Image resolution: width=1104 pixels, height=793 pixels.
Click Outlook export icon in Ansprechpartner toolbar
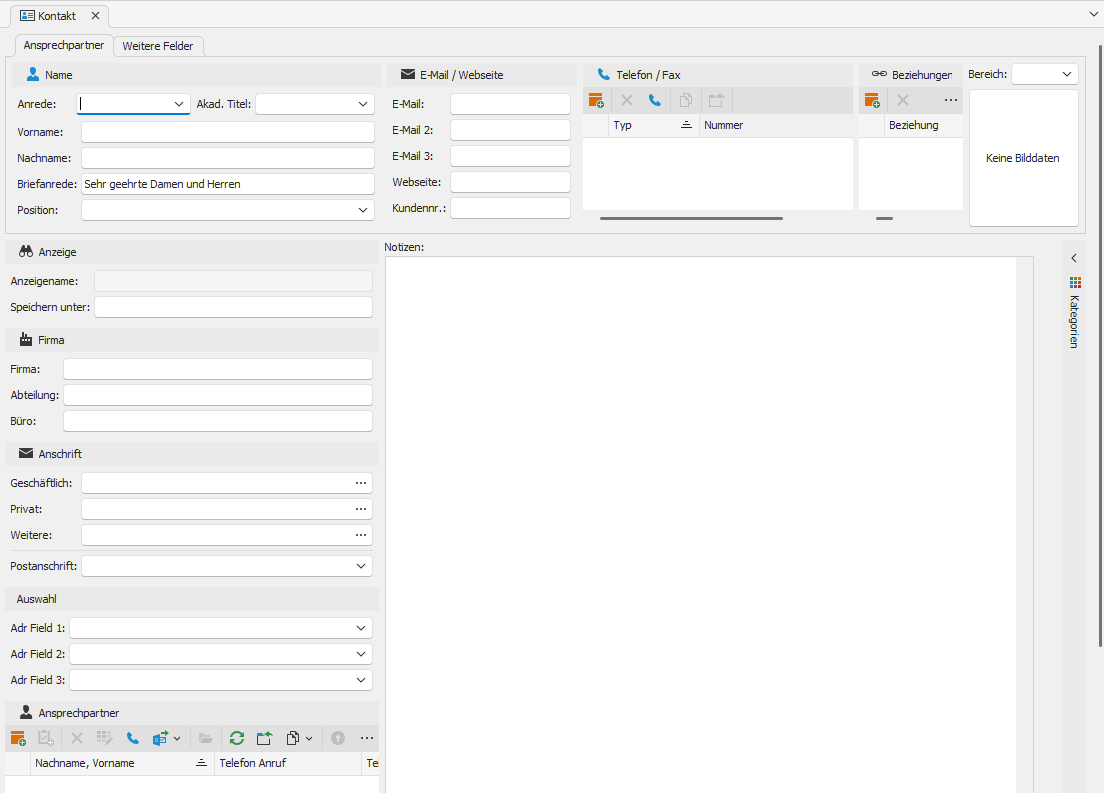(160, 739)
